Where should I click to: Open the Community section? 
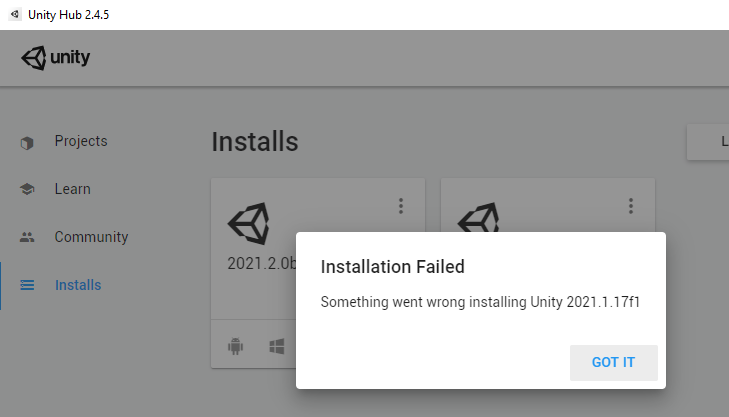click(x=91, y=237)
